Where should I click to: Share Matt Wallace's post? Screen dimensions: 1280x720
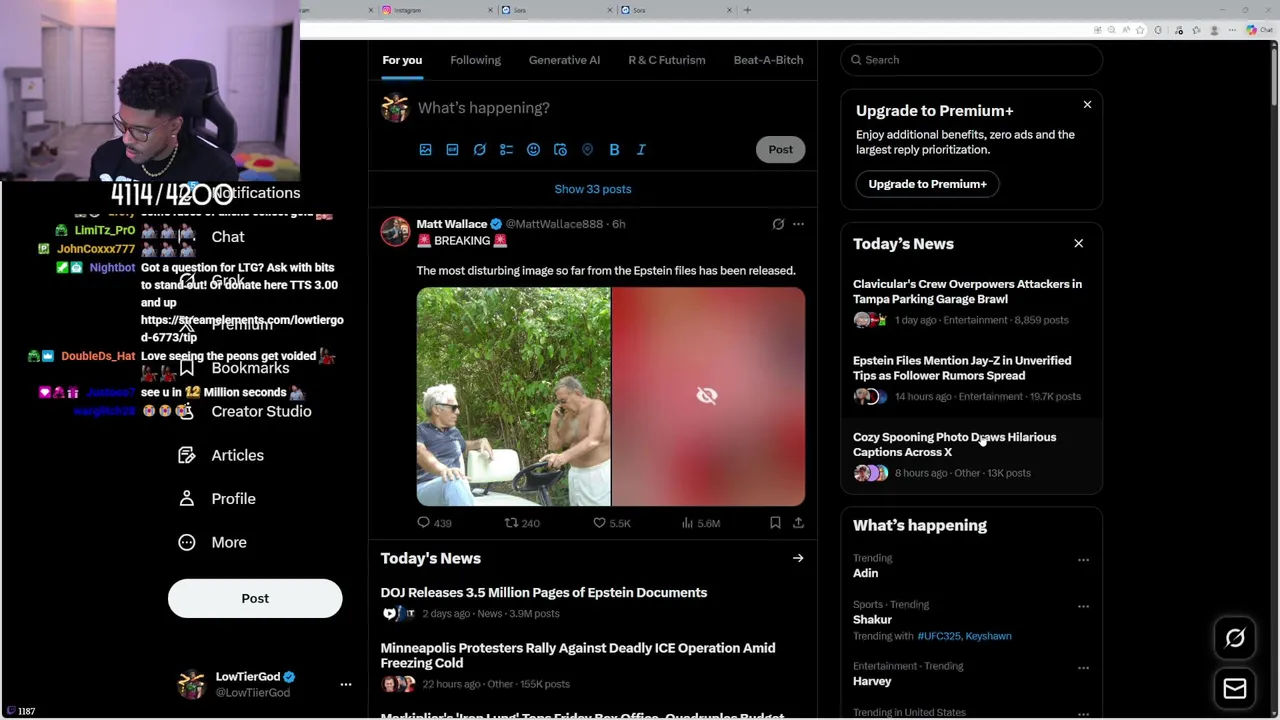[x=798, y=523]
